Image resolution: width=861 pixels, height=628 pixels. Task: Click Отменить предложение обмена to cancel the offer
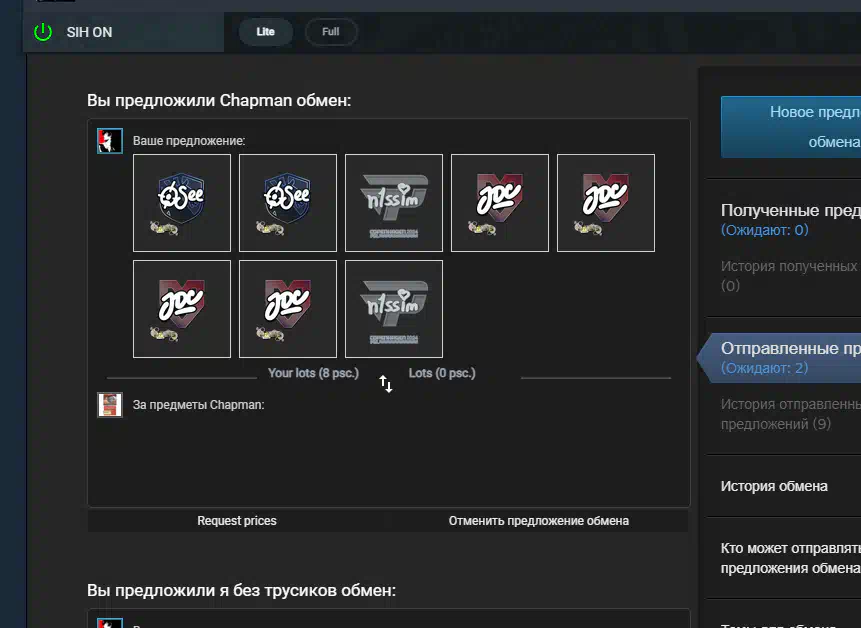pyautogui.click(x=539, y=521)
